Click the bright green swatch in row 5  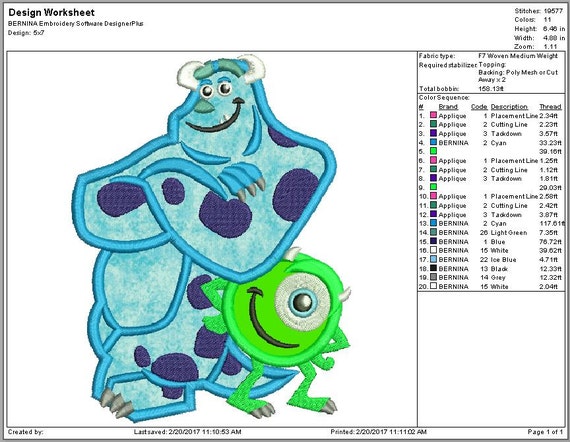click(433, 151)
